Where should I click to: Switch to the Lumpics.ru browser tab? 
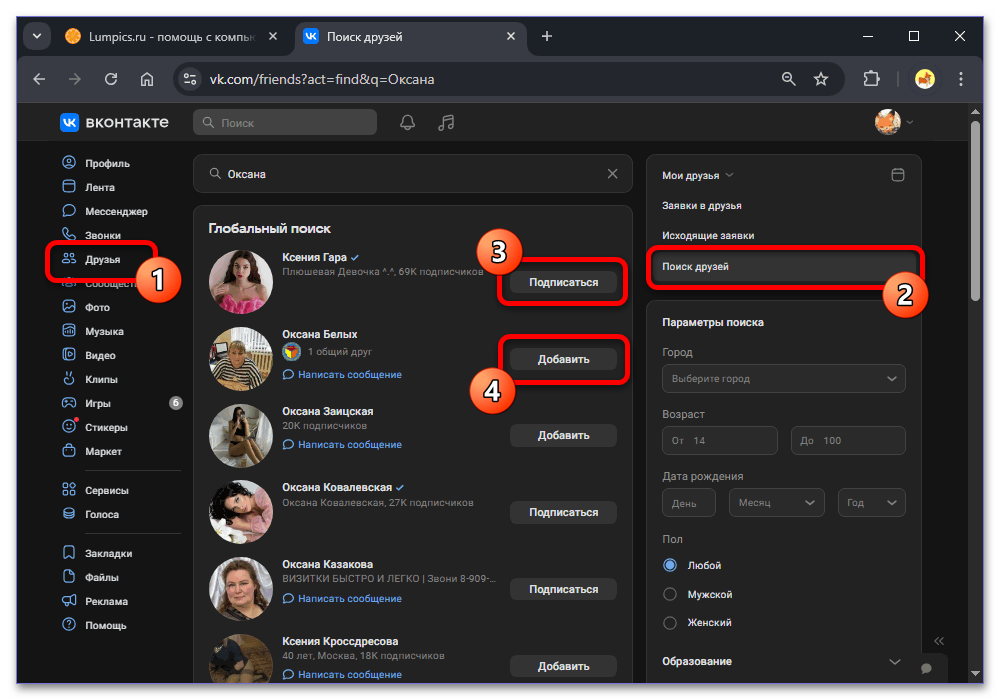(171, 36)
